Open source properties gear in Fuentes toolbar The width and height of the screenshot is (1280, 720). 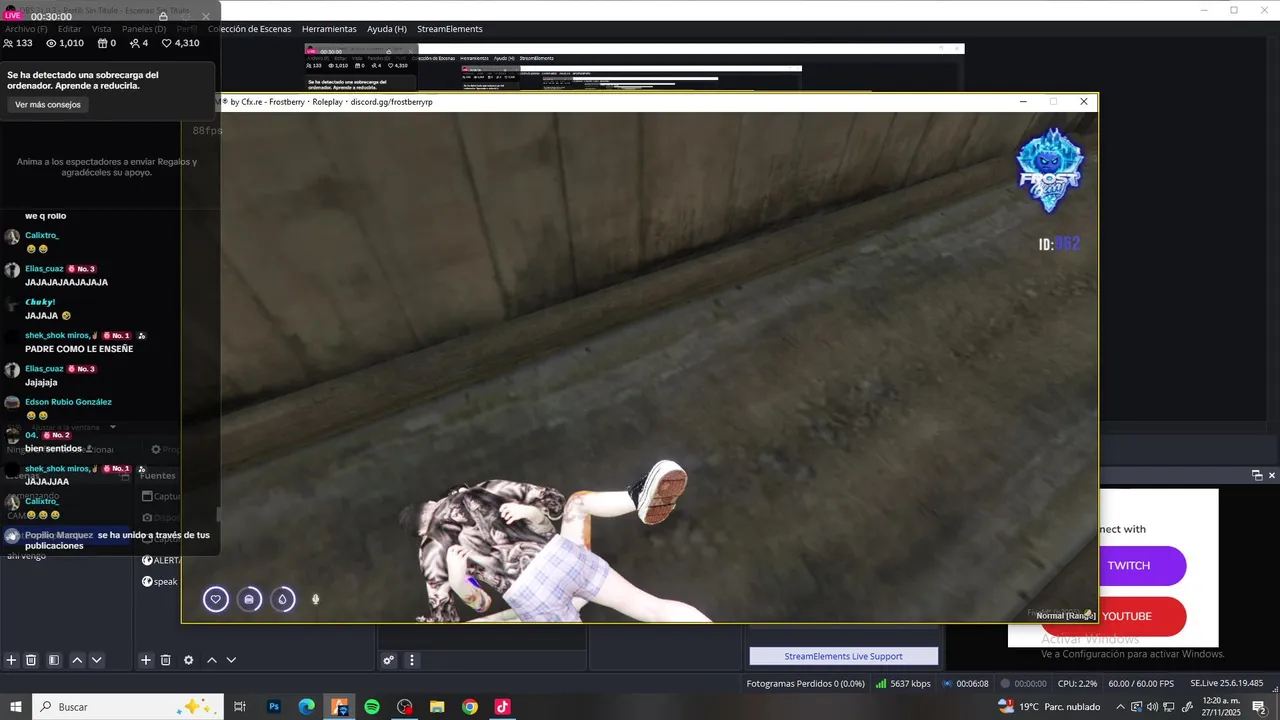click(188, 660)
